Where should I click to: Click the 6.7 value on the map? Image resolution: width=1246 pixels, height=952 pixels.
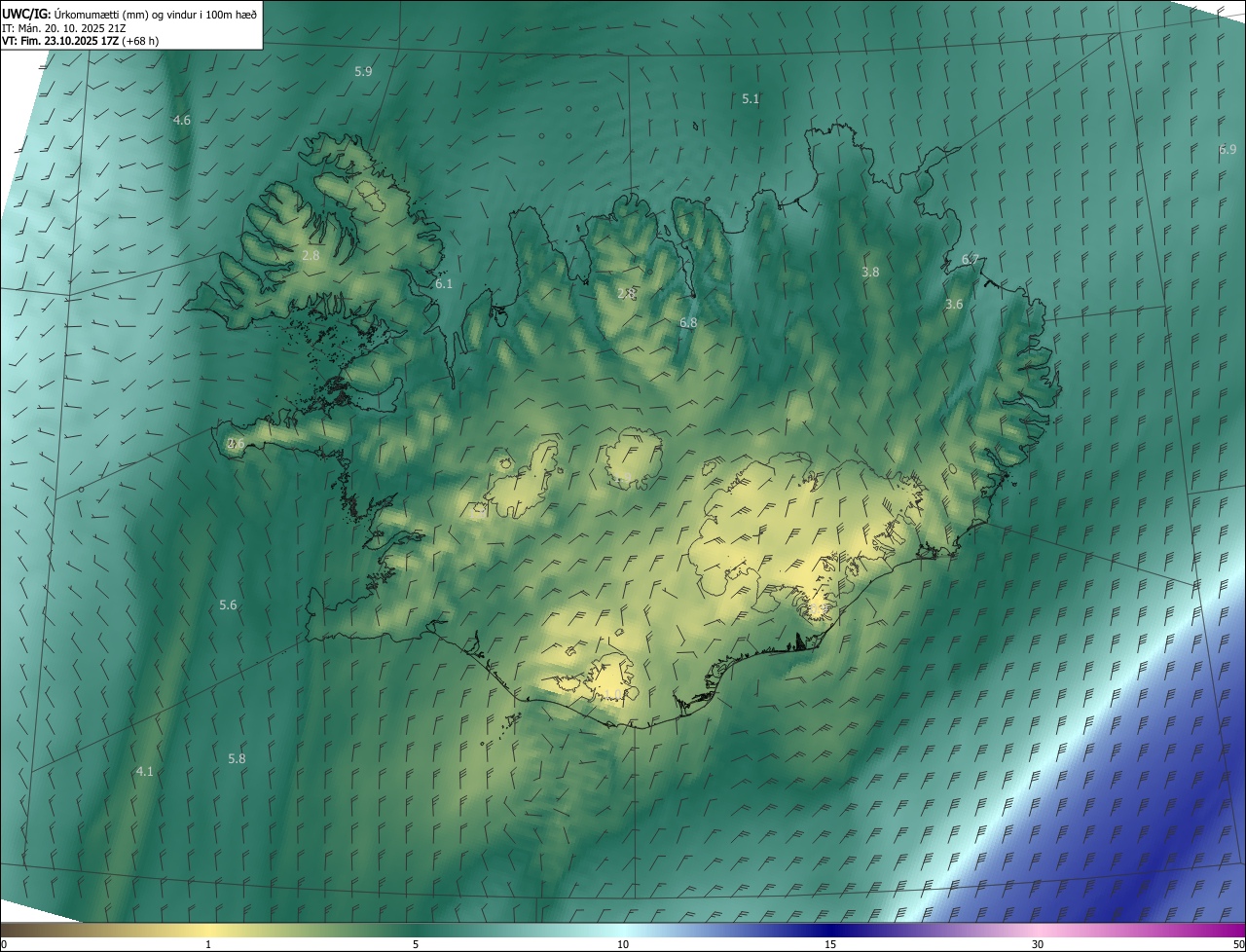pos(970,260)
